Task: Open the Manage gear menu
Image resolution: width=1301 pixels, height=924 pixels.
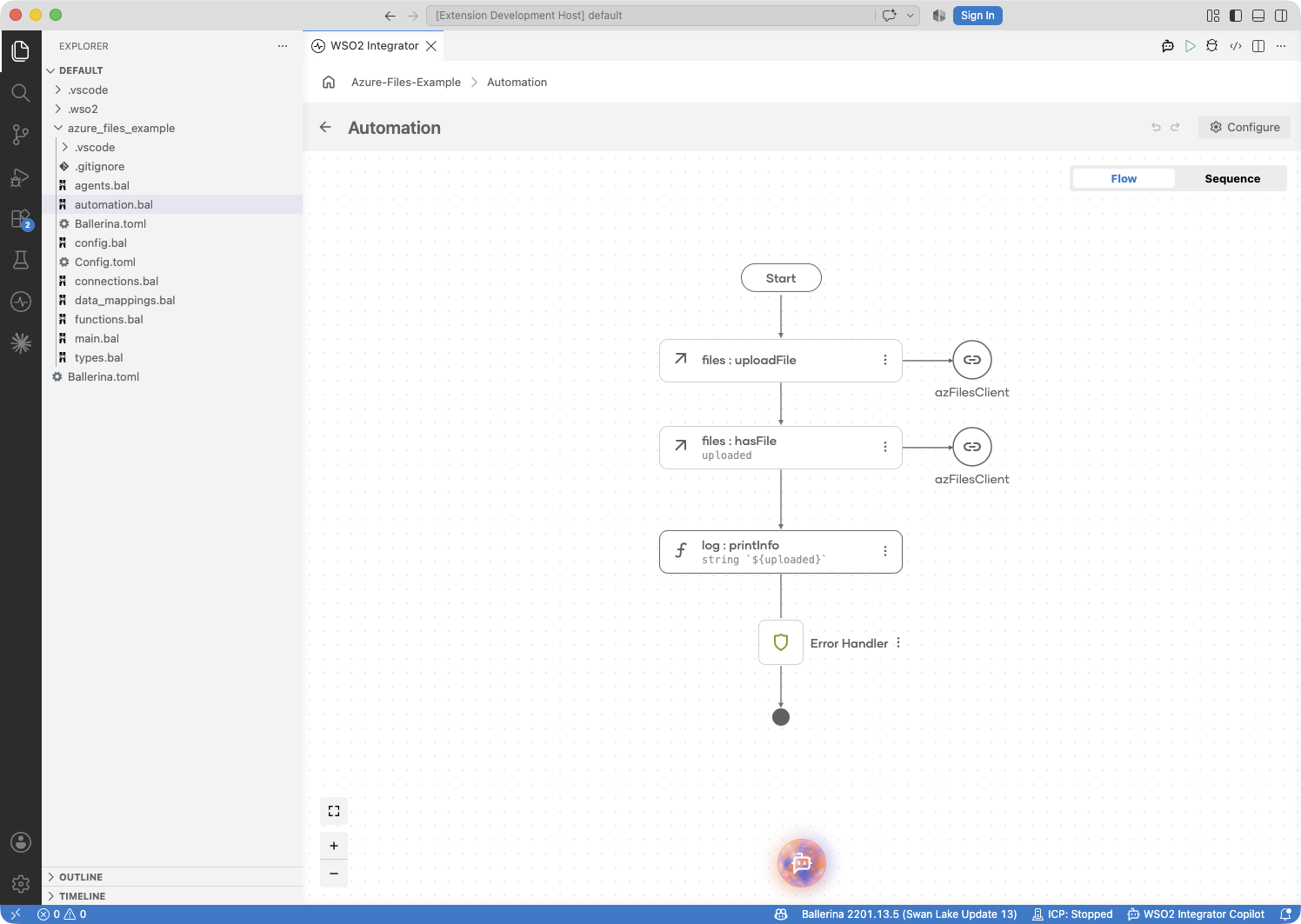Action: (21, 884)
